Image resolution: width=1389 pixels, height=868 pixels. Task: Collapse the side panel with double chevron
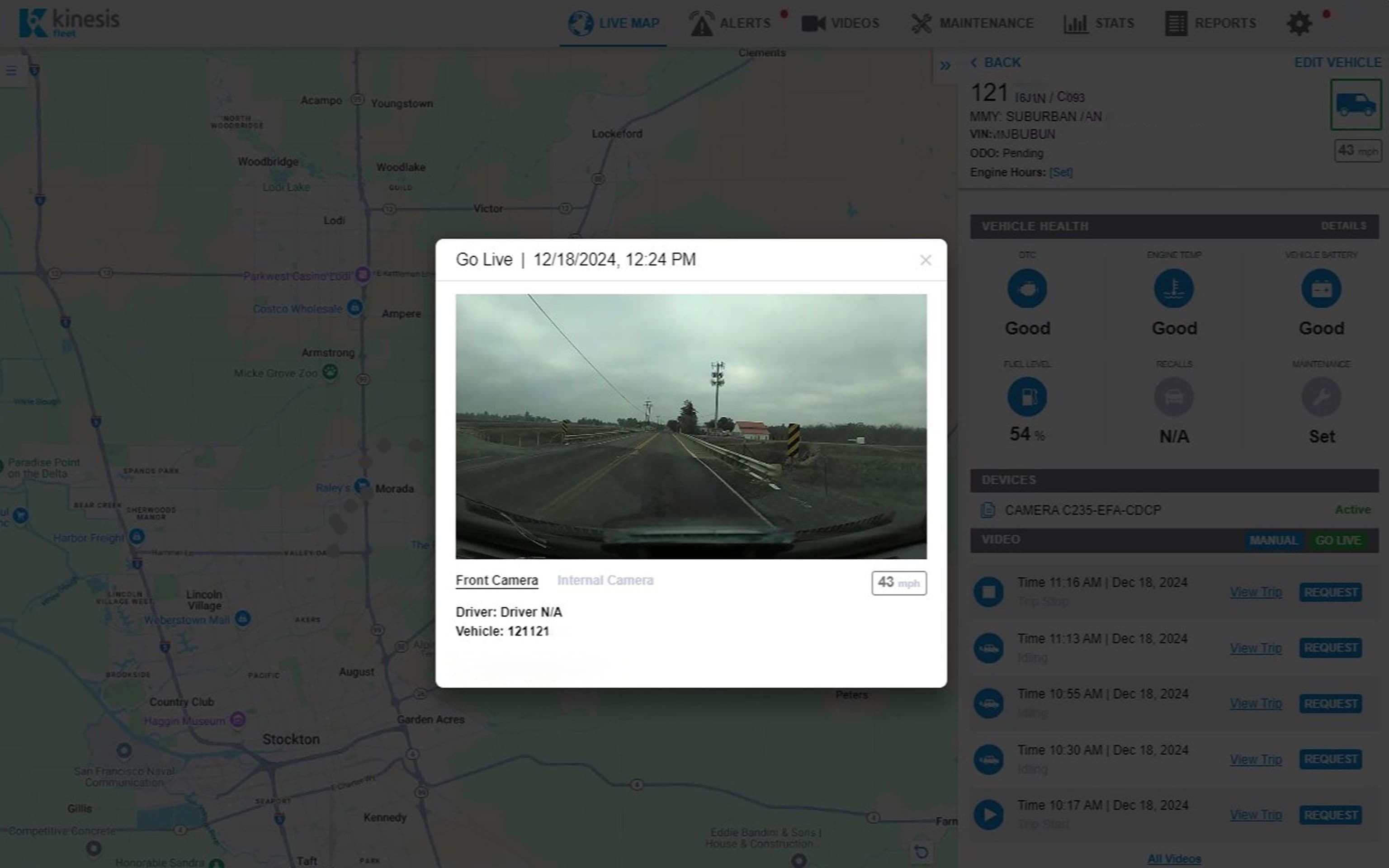click(x=945, y=66)
